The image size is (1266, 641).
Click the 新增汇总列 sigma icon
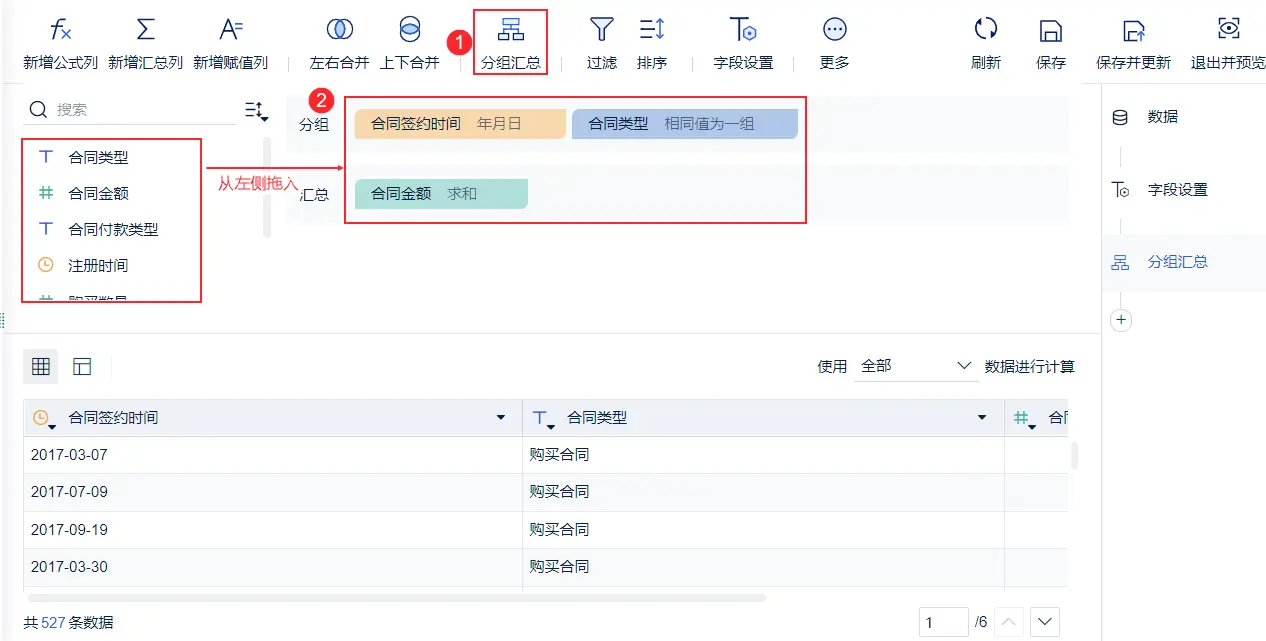coord(146,29)
